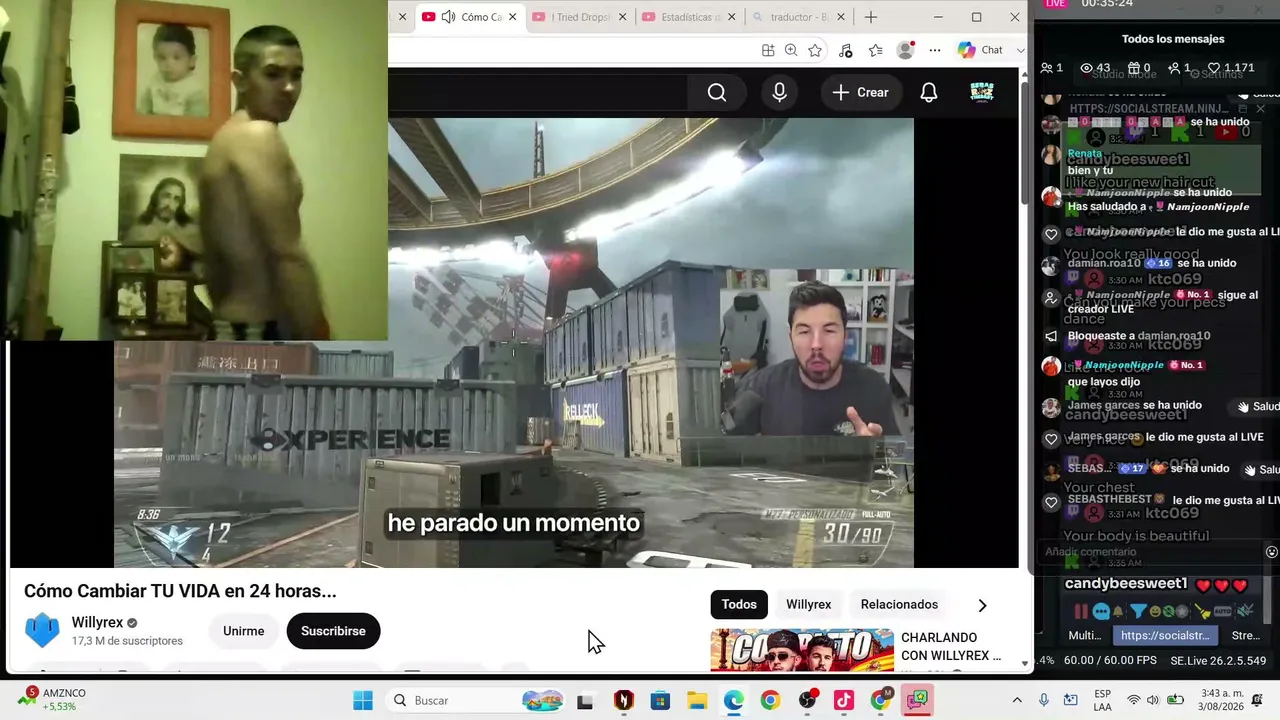Viewport: 1280px width, 720px height.
Task: Expand more filter chips with right arrow
Action: [982, 605]
